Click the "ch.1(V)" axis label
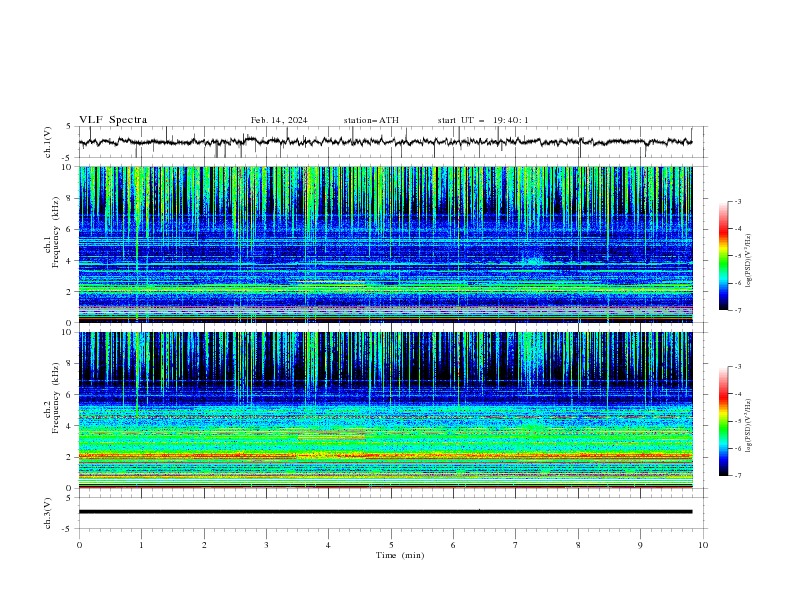Image resolution: width=792 pixels, height=612 pixels. tap(48, 142)
